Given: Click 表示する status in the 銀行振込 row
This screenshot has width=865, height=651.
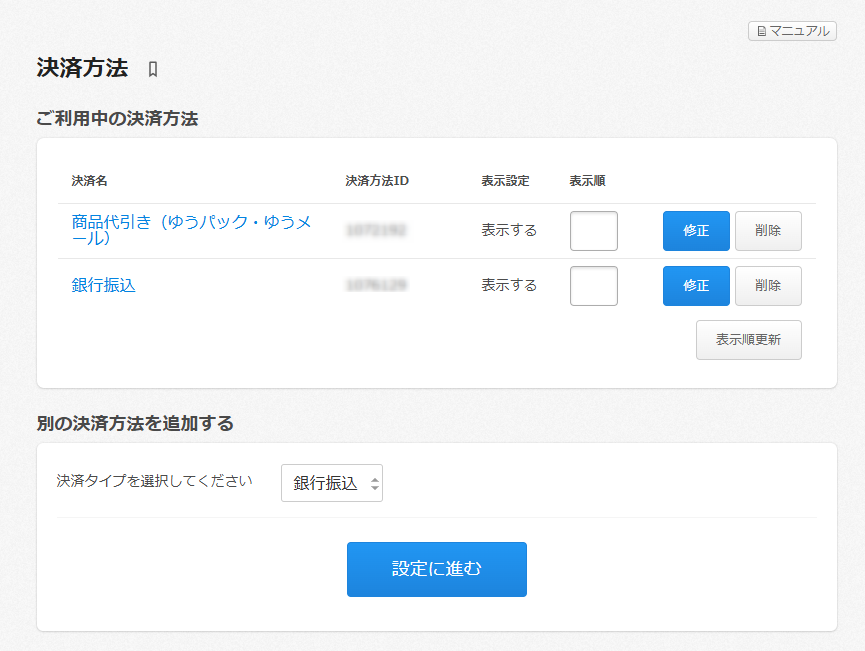Looking at the screenshot, I should pos(508,285).
